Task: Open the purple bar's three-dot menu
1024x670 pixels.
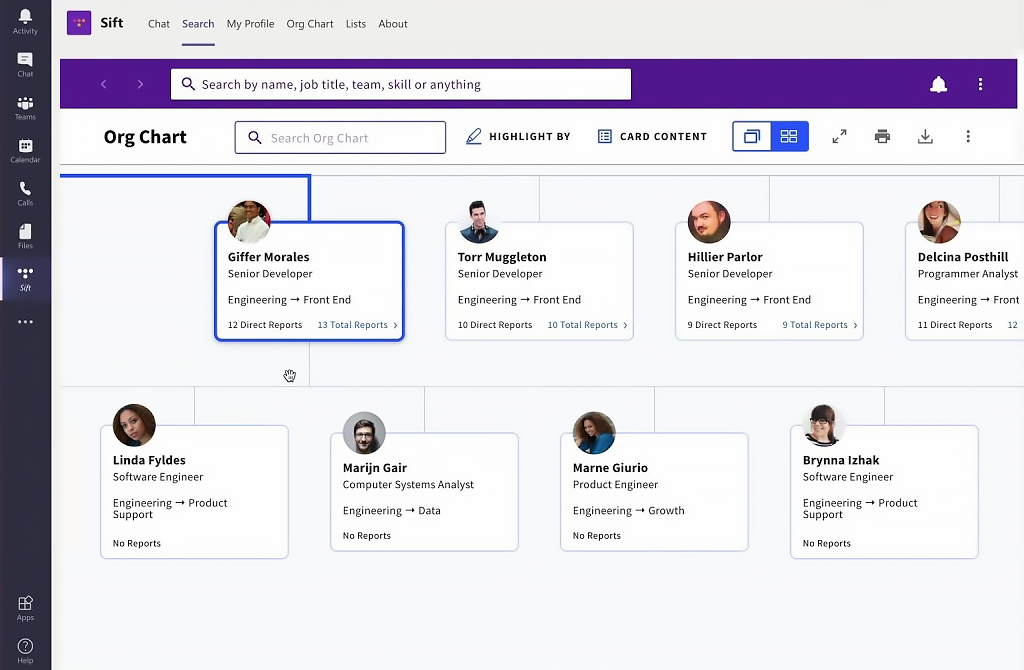Action: click(x=980, y=84)
